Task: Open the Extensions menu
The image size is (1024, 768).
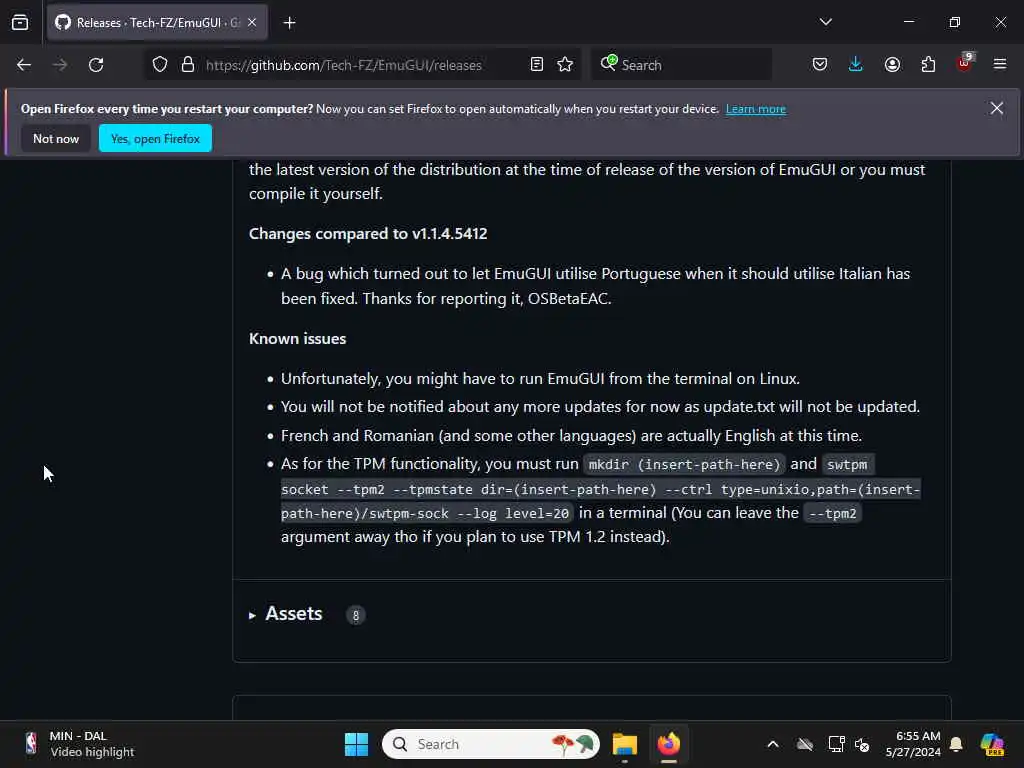Action: [928, 65]
